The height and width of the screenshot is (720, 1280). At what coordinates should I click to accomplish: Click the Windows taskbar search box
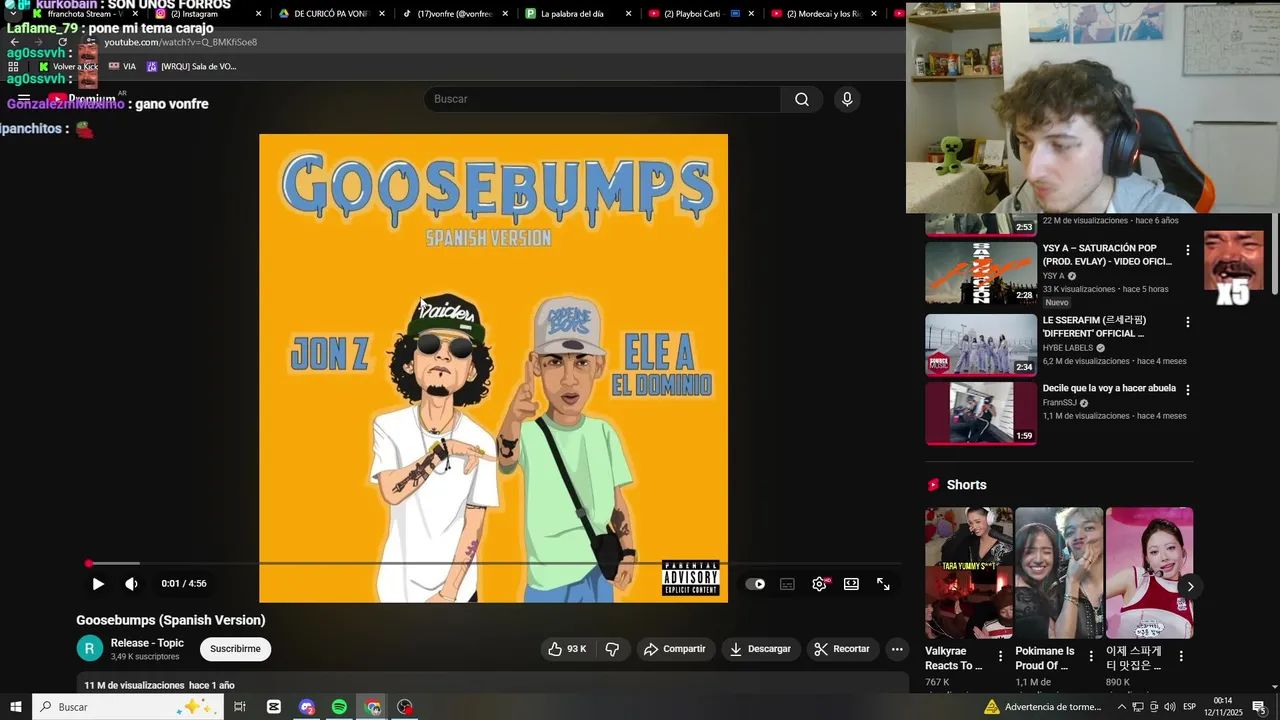[128, 707]
